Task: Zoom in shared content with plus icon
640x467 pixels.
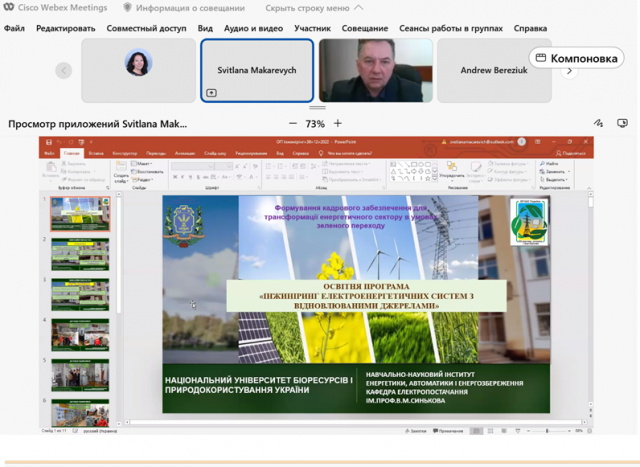Action: pos(338,124)
